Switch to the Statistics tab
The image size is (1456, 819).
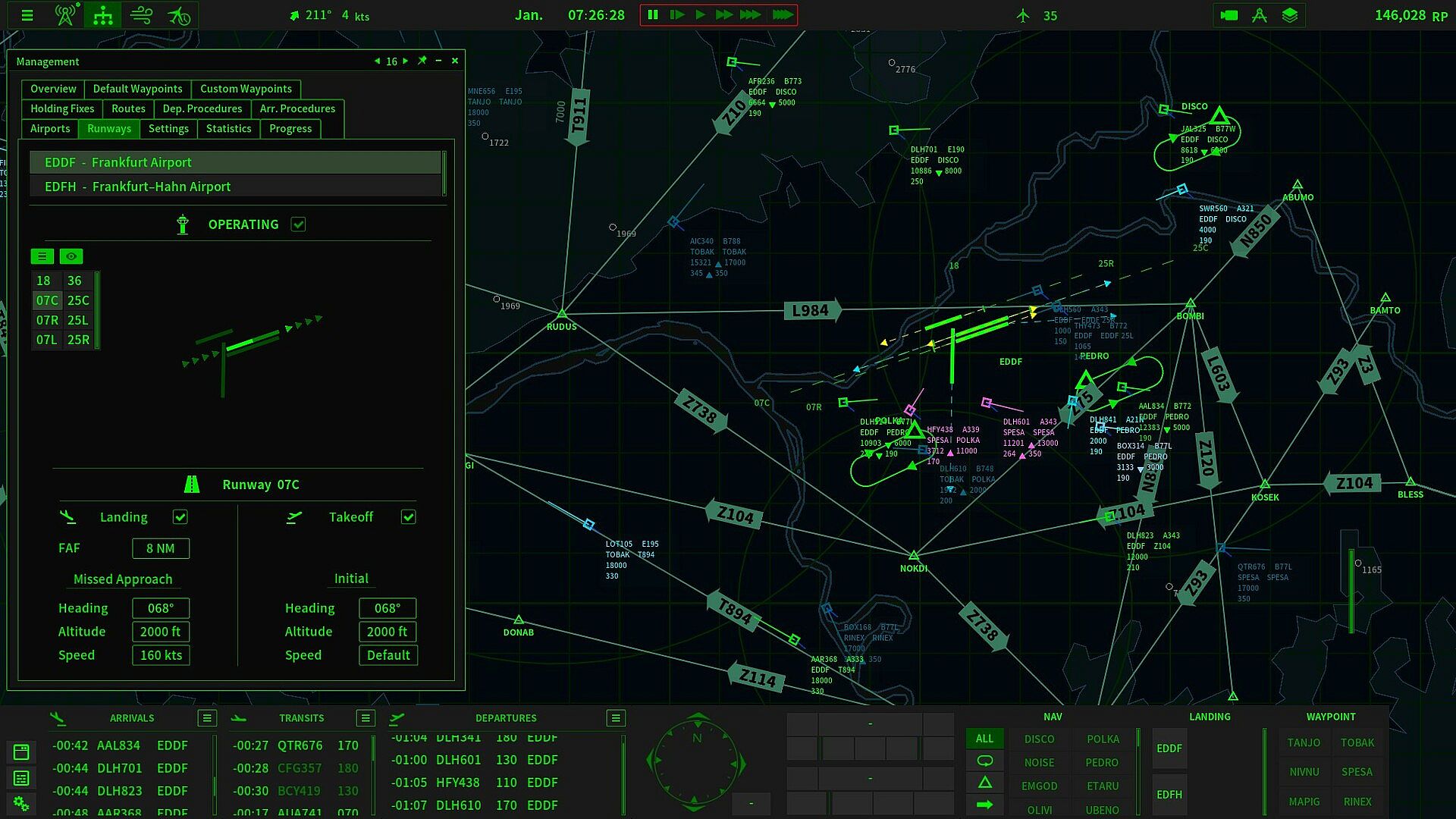[x=228, y=129]
